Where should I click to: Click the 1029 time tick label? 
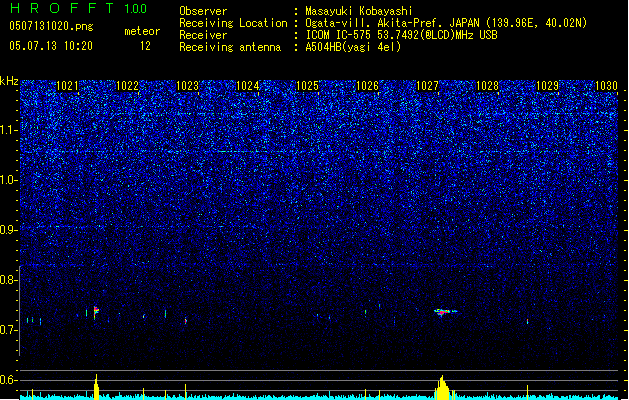(548, 86)
